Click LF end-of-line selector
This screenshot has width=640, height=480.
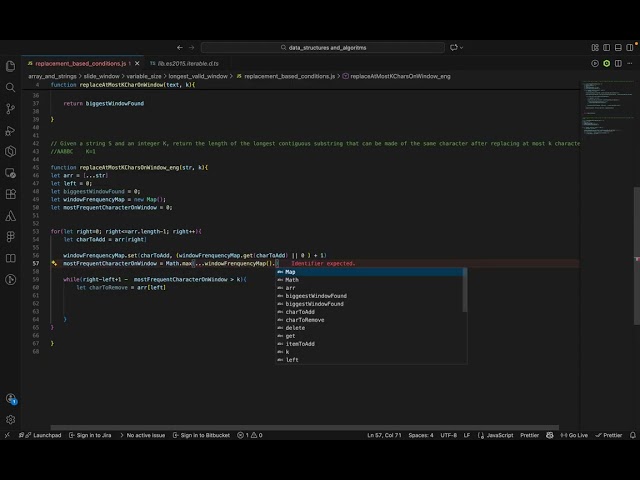tap(467, 435)
